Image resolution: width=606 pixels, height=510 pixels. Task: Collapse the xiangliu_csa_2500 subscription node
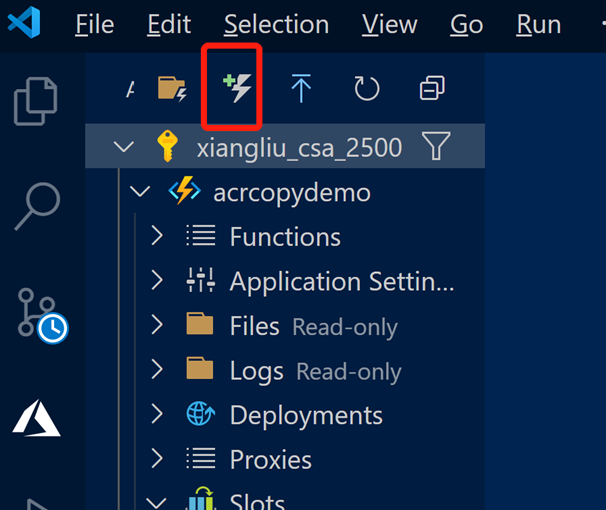(x=124, y=146)
